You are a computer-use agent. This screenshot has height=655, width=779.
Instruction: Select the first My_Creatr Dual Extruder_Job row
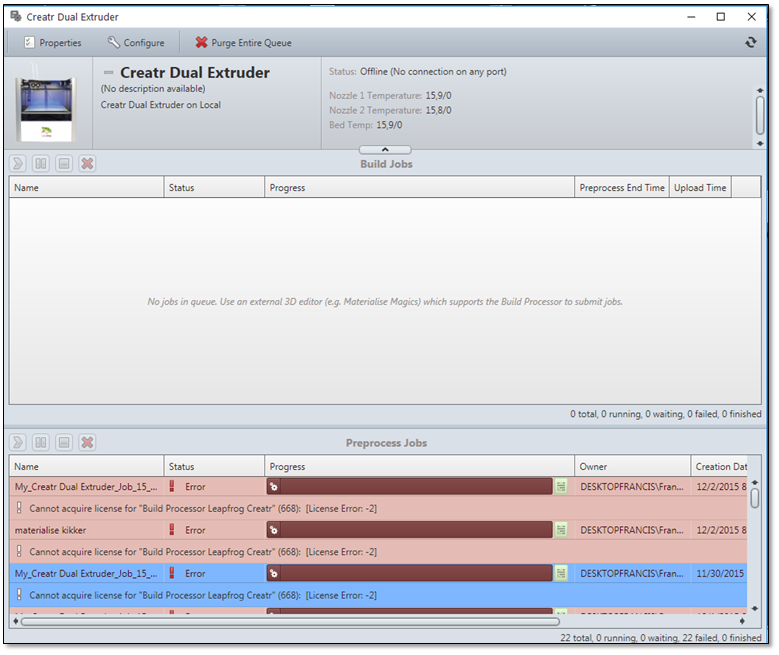(x=378, y=487)
